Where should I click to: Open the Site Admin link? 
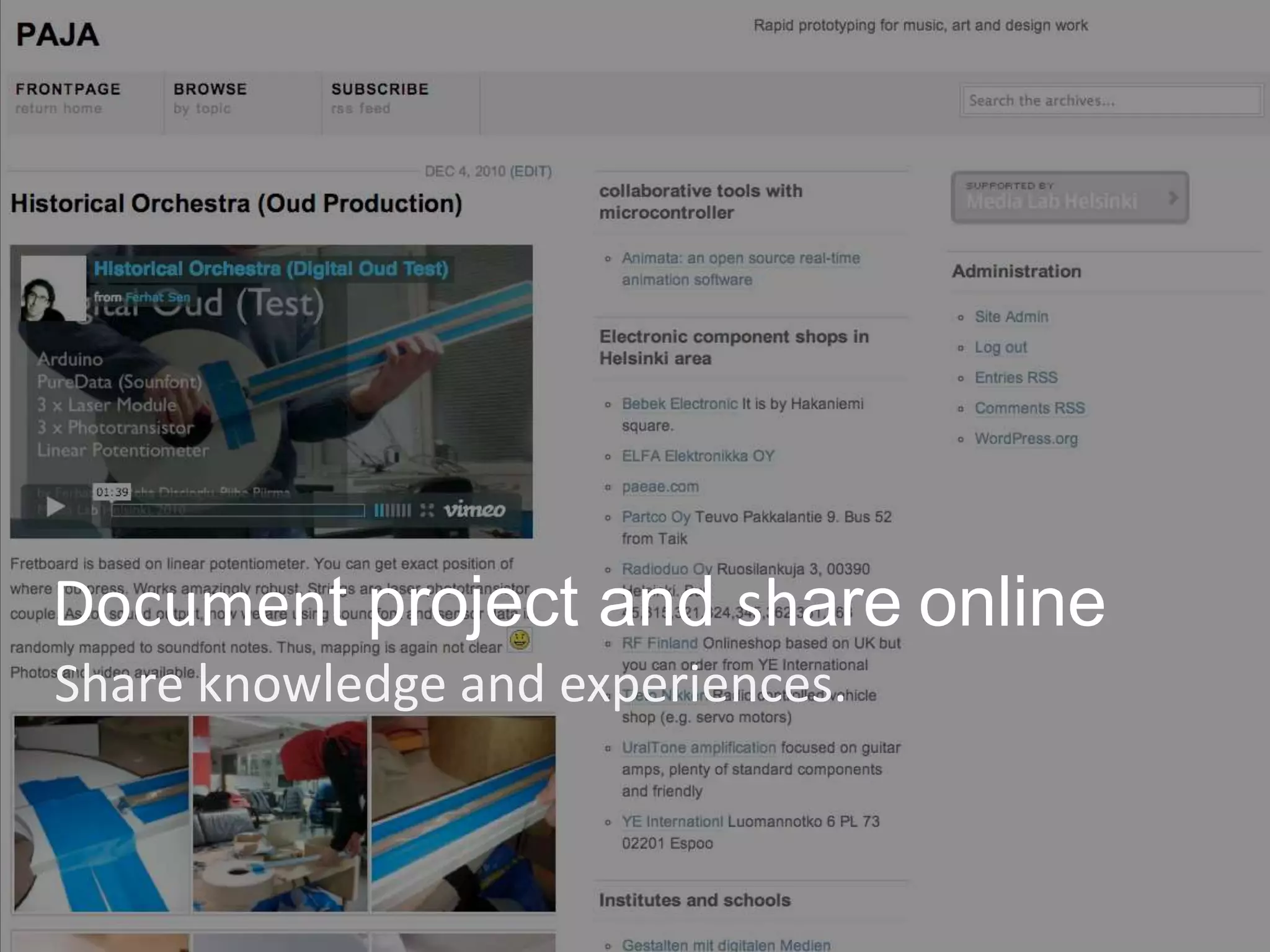click(1011, 317)
